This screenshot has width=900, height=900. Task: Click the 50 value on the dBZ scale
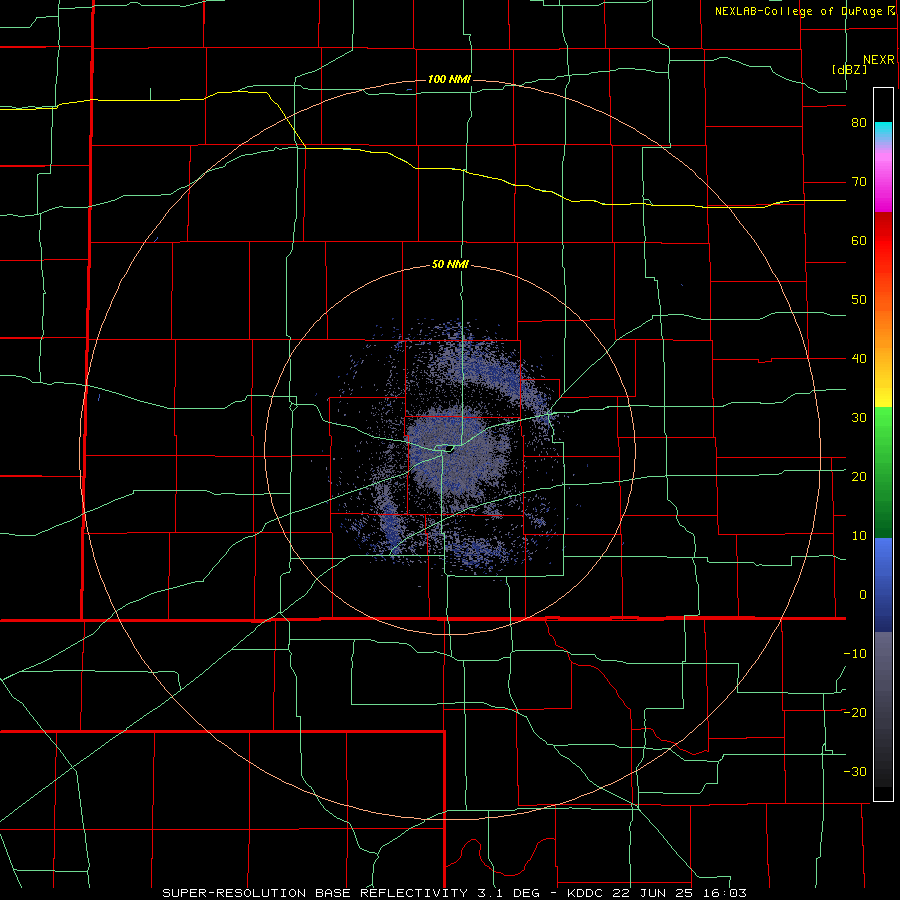click(x=859, y=300)
